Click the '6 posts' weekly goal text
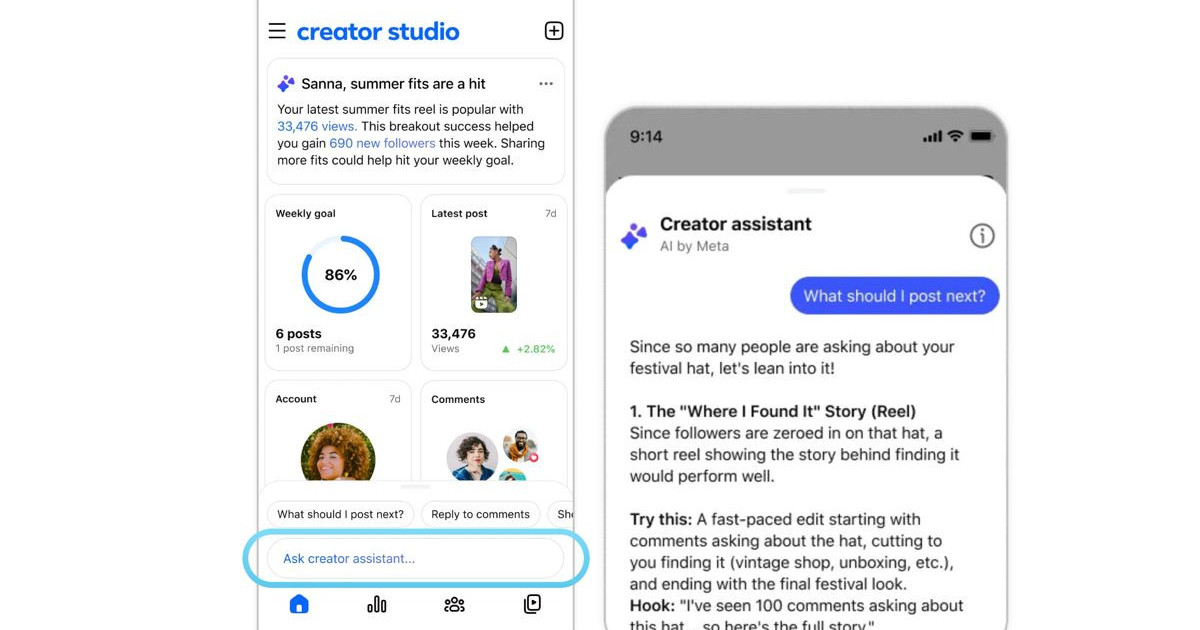Image resolution: width=1200 pixels, height=630 pixels. [299, 333]
